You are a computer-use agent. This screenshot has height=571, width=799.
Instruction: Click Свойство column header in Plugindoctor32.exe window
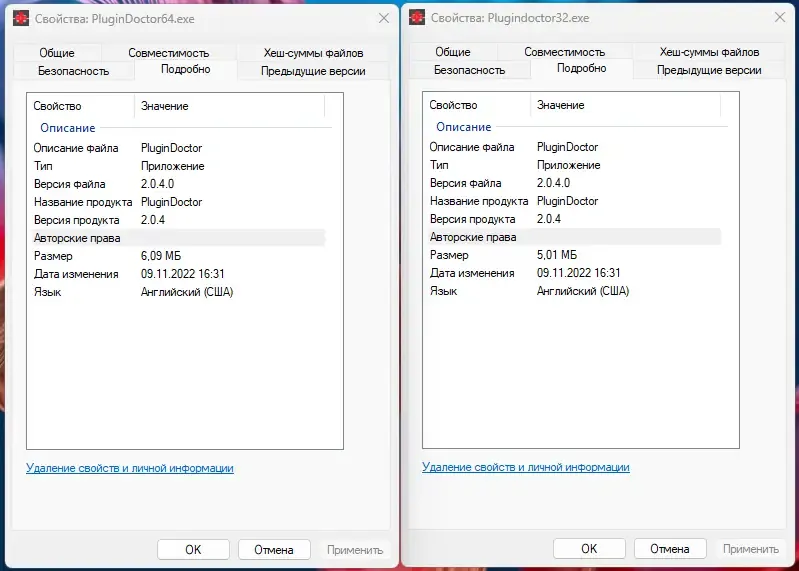pyautogui.click(x=476, y=105)
